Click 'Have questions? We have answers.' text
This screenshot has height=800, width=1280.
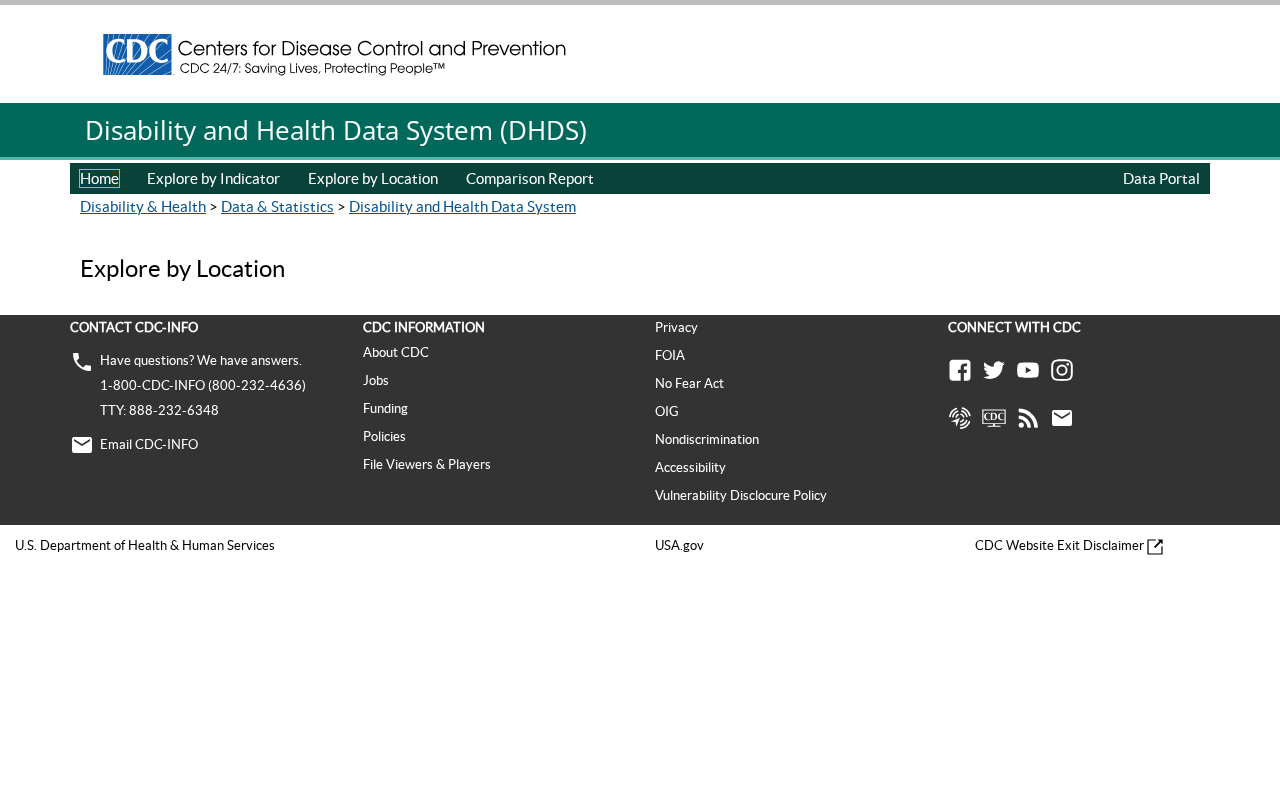pos(201,360)
